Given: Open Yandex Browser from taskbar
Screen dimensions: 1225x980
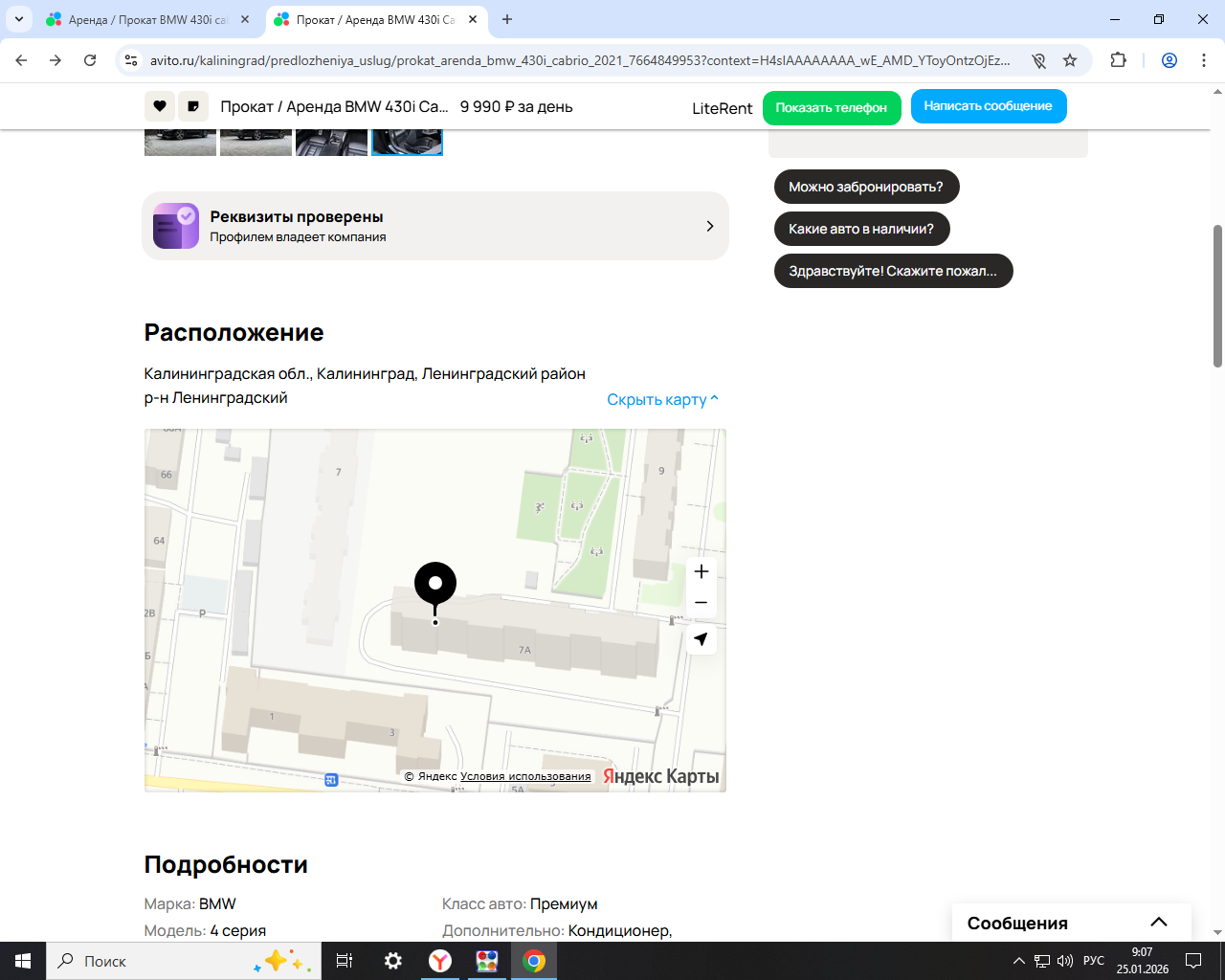Looking at the screenshot, I should coord(440,961).
